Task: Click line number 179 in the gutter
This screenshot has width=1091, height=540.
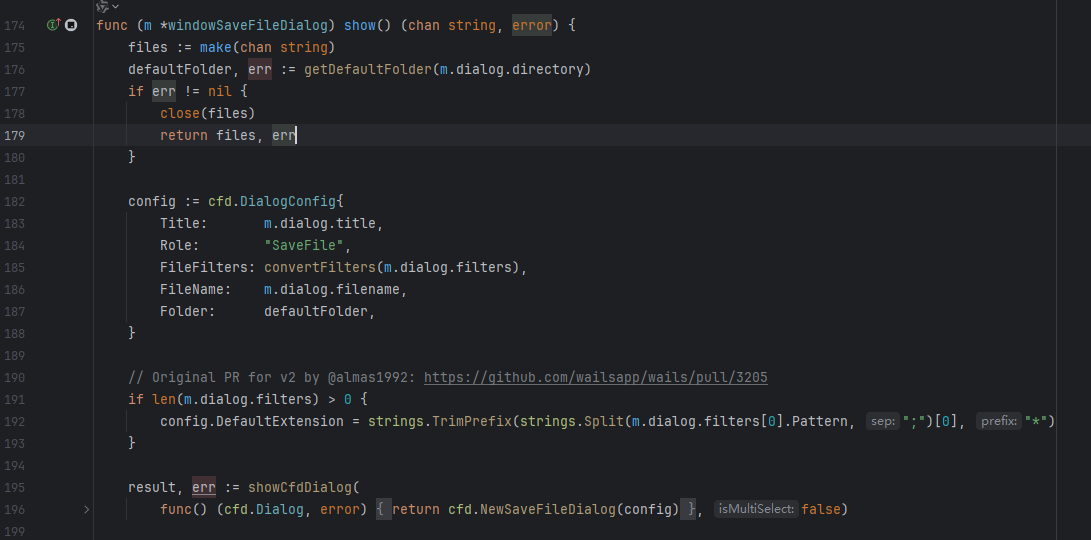Action: click(x=14, y=135)
